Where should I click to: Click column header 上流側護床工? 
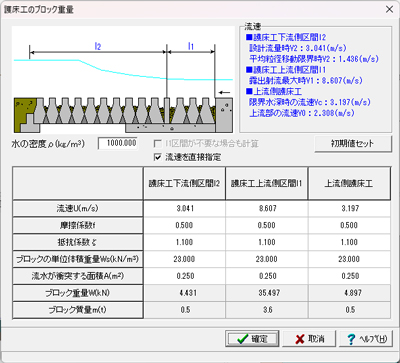(349, 184)
